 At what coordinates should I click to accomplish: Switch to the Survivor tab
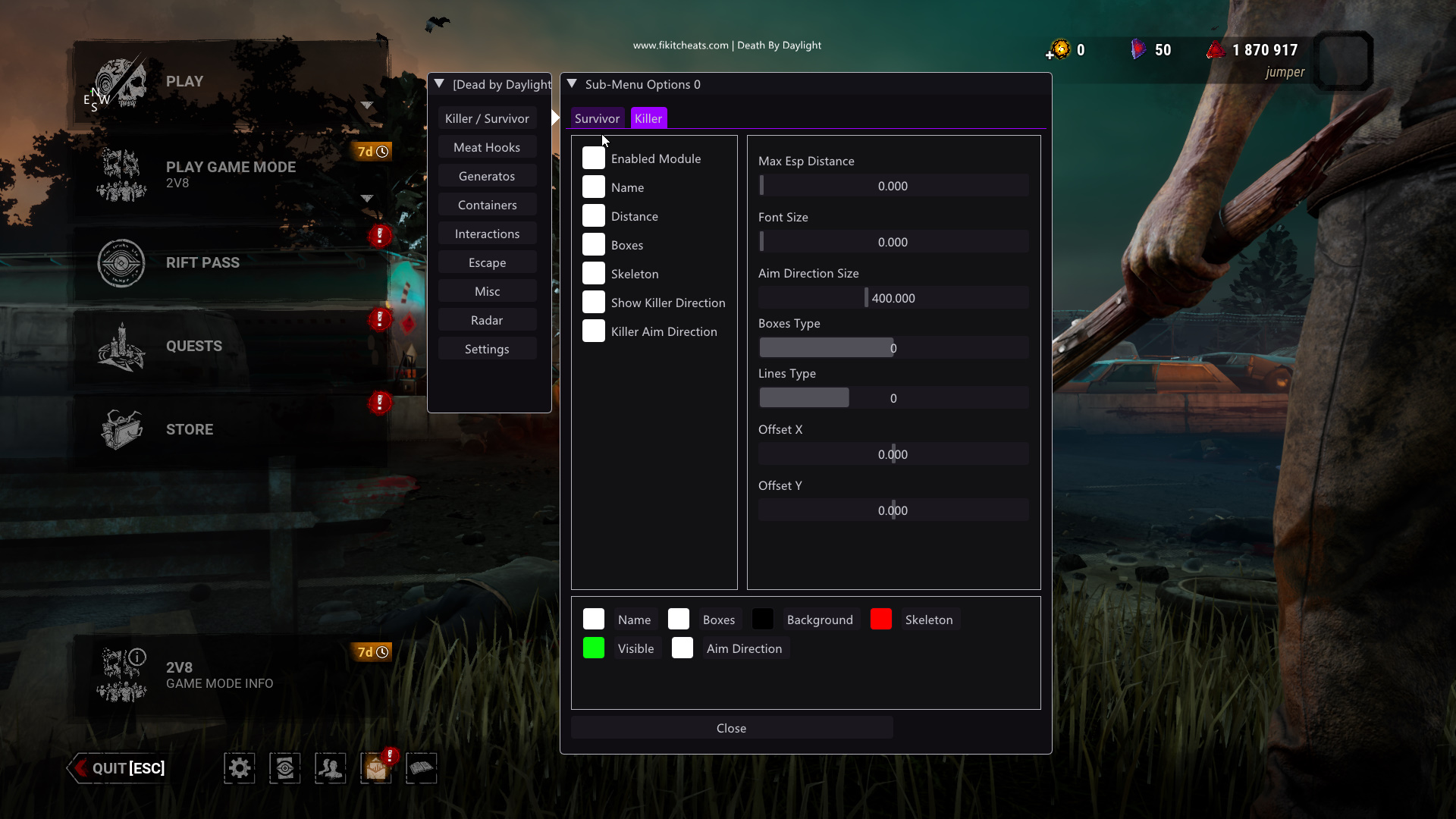pyautogui.click(x=597, y=118)
